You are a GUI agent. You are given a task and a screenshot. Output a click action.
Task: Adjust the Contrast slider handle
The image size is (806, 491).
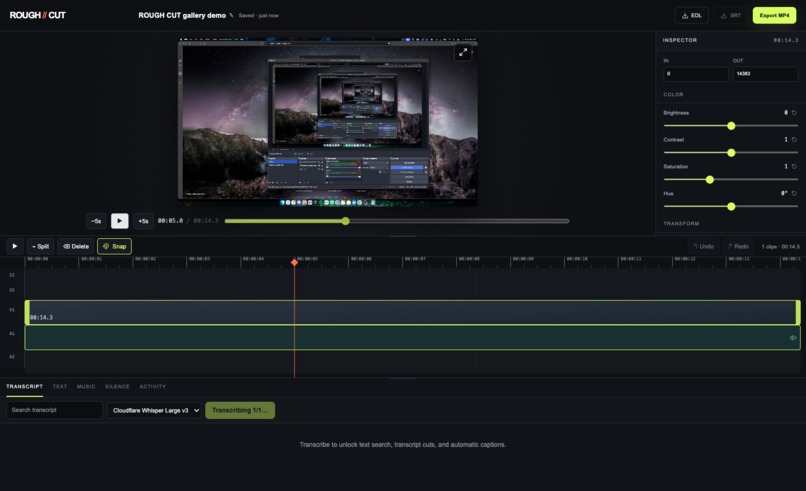731,153
